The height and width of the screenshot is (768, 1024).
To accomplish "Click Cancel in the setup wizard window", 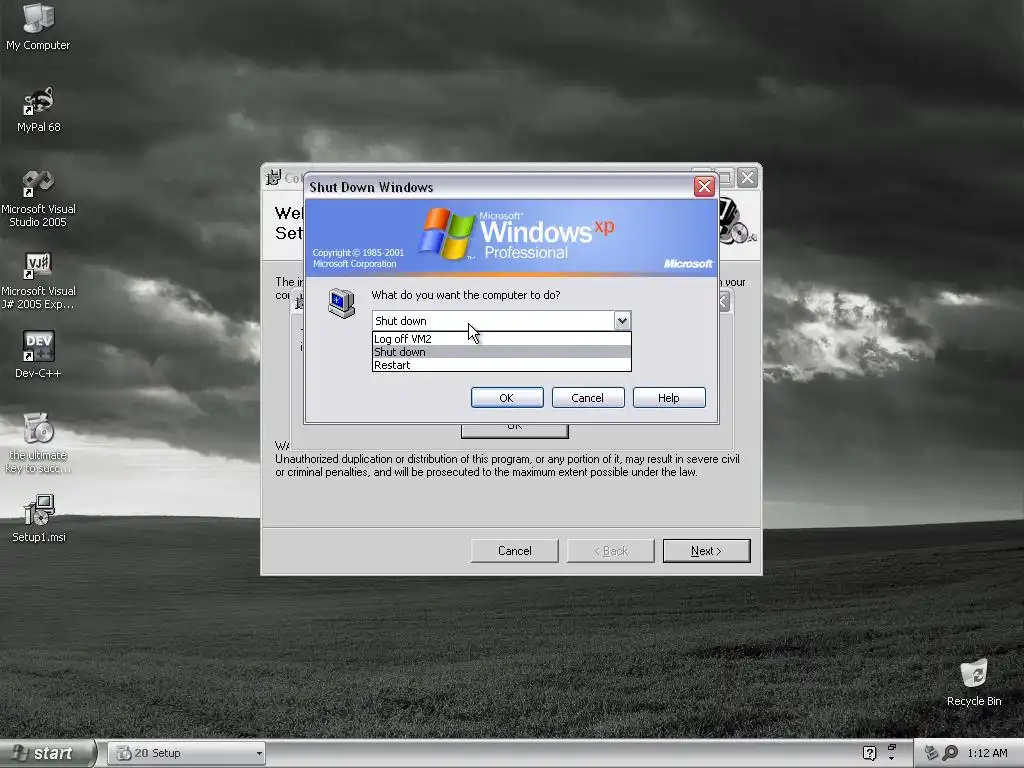I will point(515,551).
